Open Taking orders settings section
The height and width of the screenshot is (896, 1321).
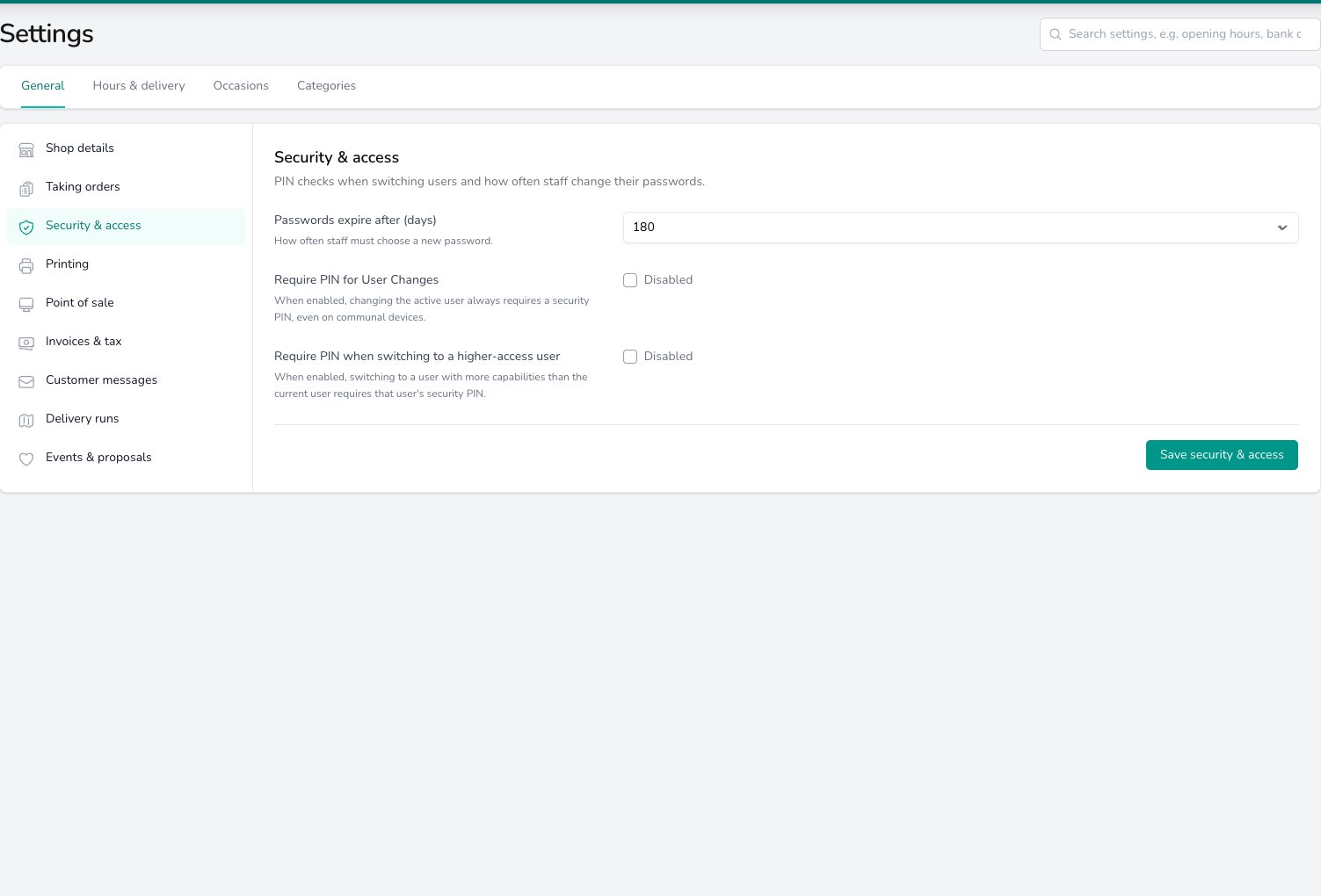point(126,187)
